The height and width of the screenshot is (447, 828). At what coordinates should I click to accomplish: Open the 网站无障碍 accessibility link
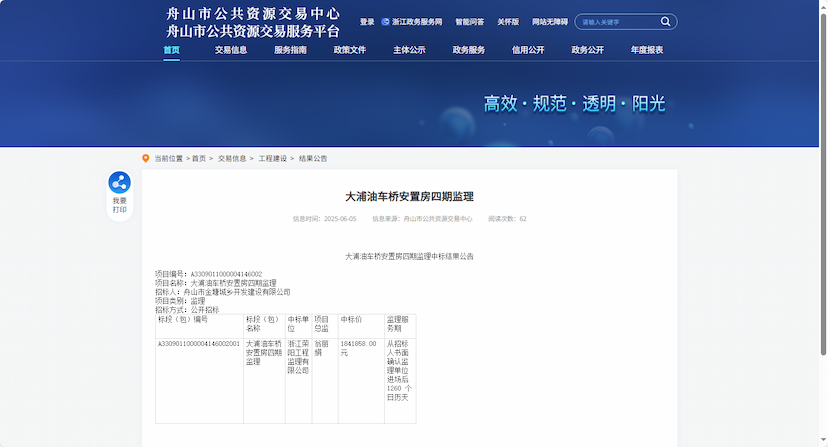tap(550, 22)
